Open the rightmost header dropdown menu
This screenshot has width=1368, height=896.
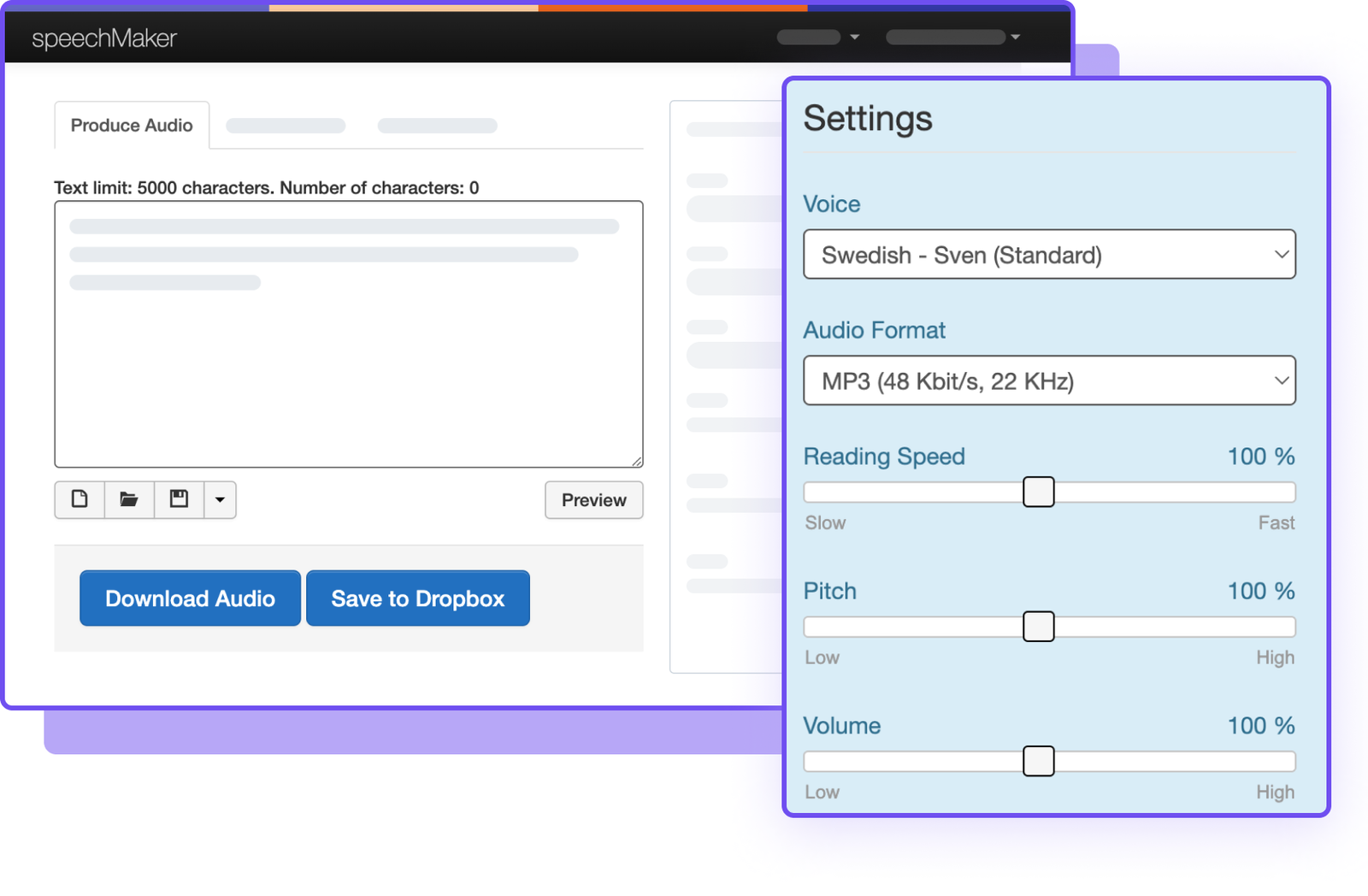[952, 37]
